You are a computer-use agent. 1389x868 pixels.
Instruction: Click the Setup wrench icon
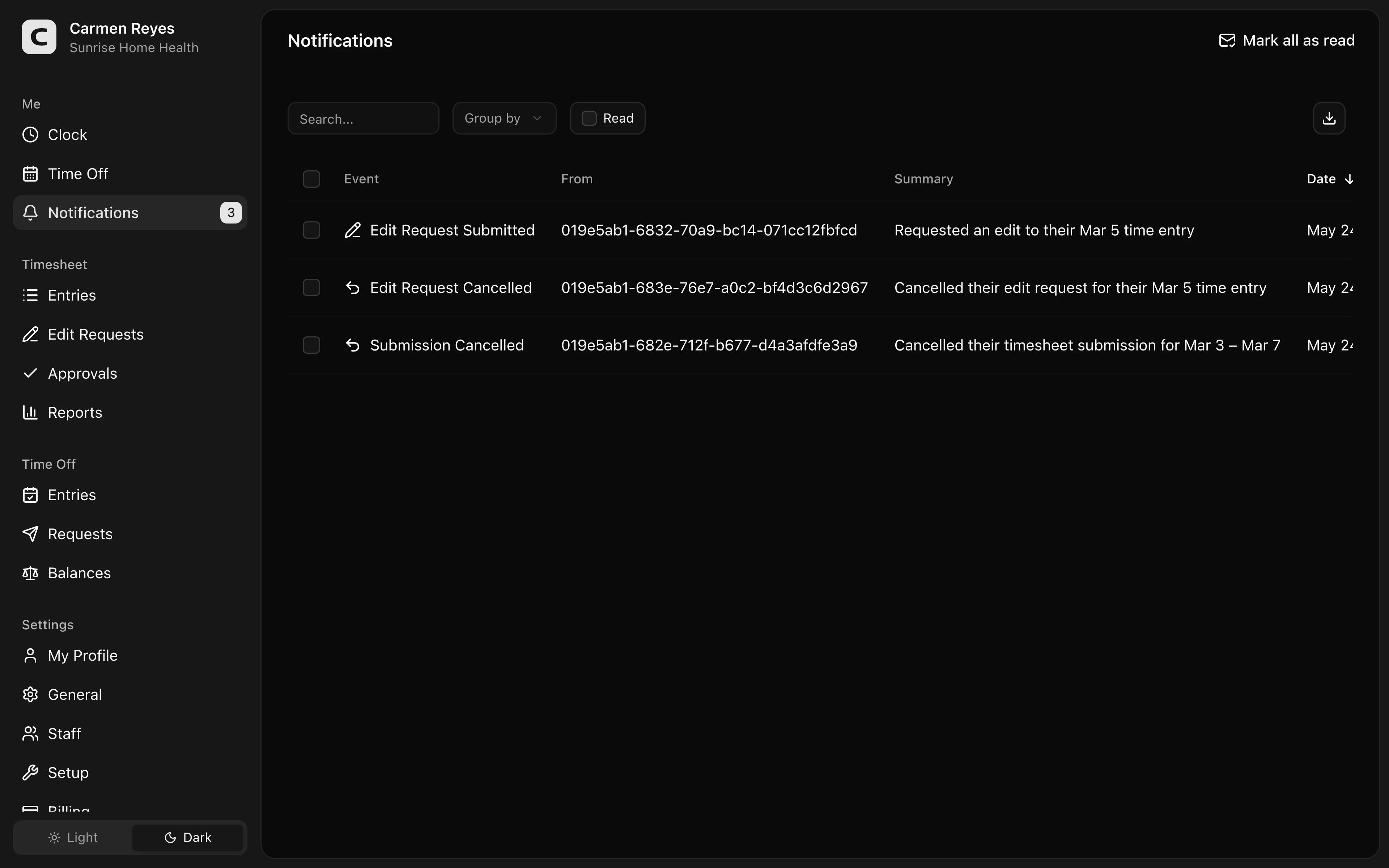30,773
